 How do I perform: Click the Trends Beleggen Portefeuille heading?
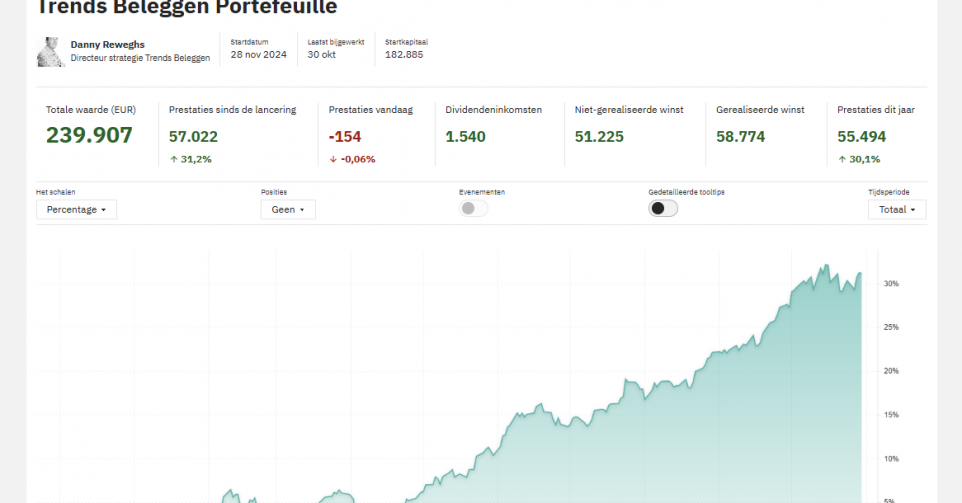click(x=187, y=8)
